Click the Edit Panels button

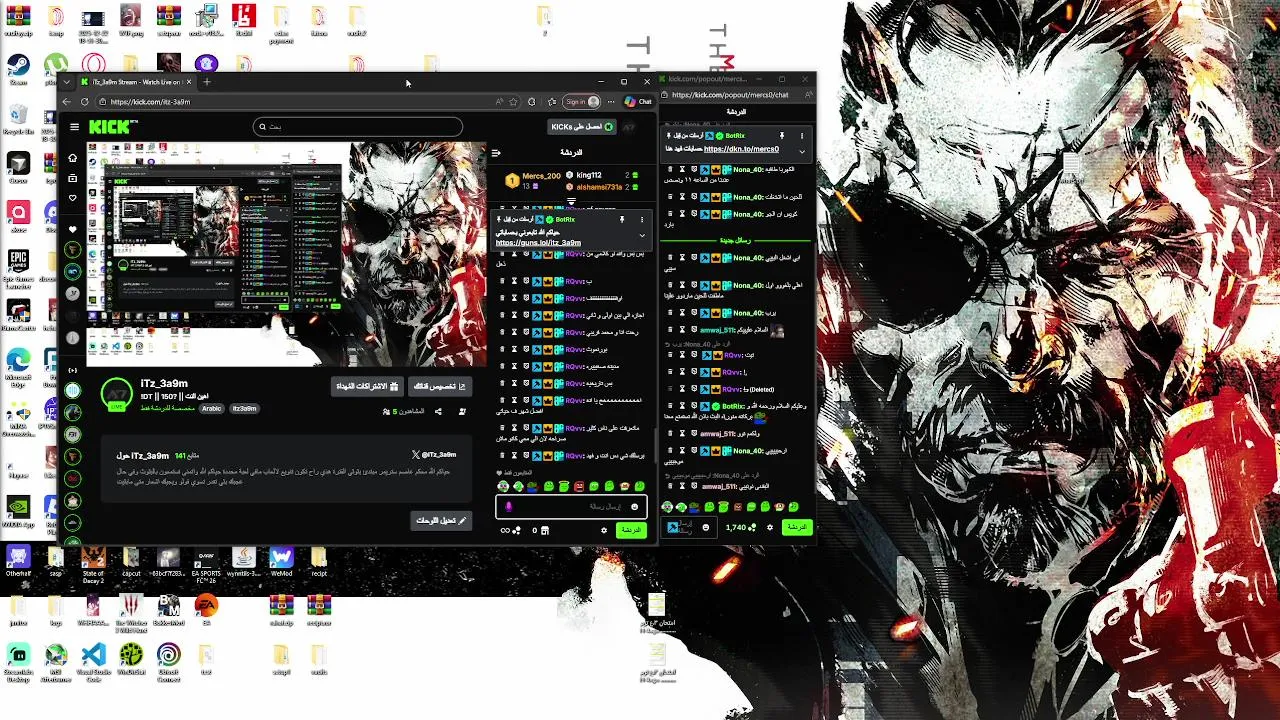(441, 520)
